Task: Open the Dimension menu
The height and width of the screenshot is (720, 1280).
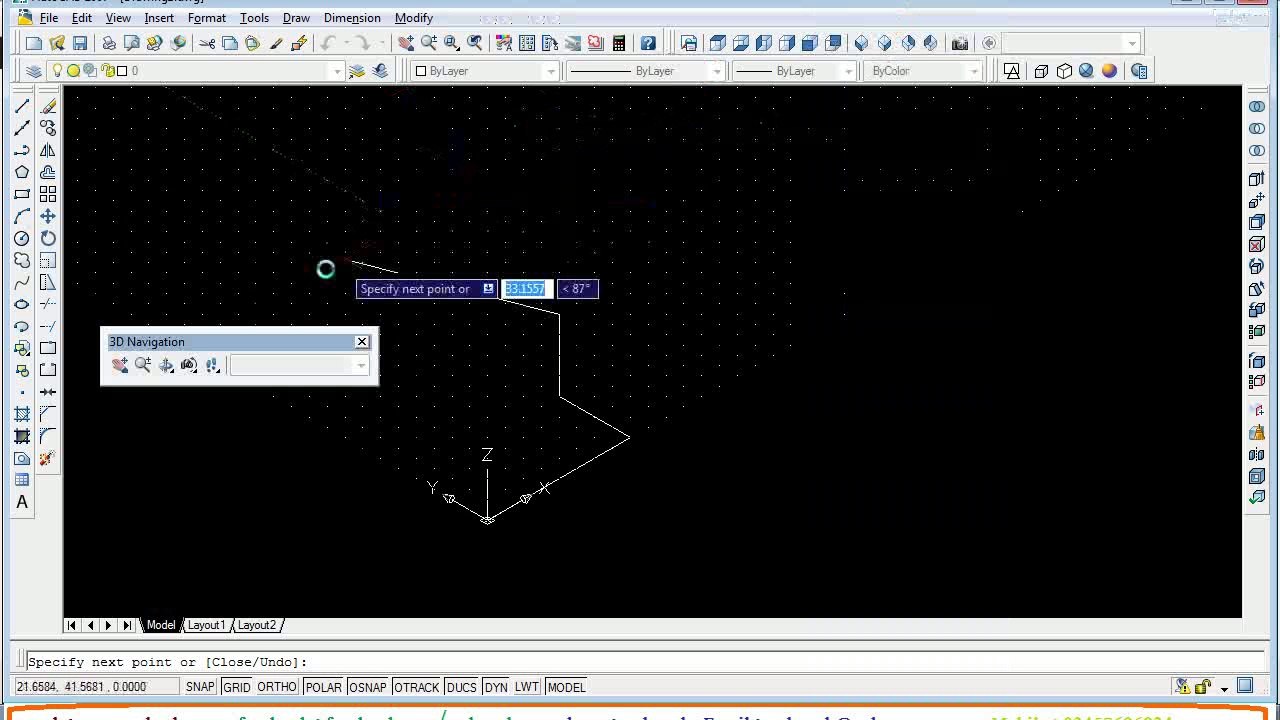Action: coord(352,18)
